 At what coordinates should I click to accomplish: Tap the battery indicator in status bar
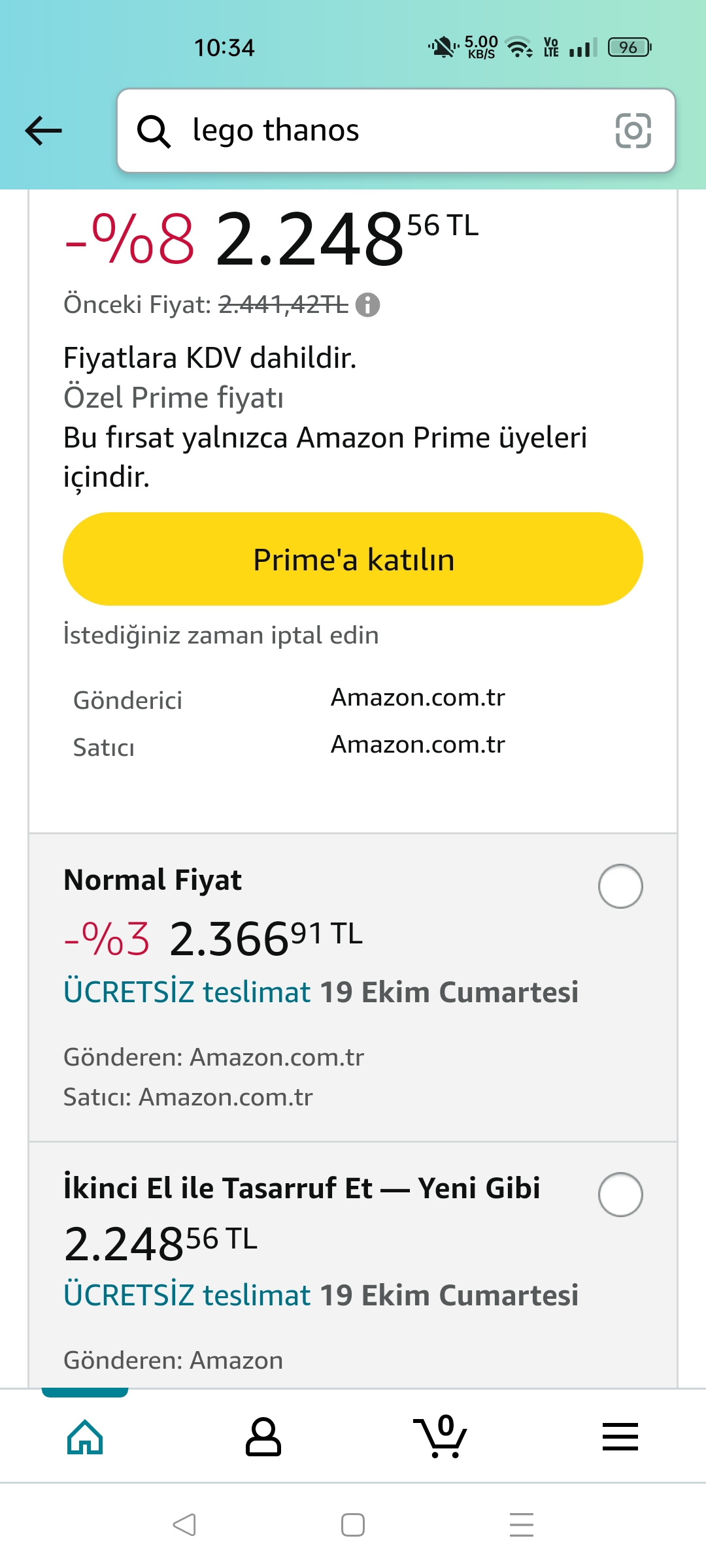click(629, 48)
